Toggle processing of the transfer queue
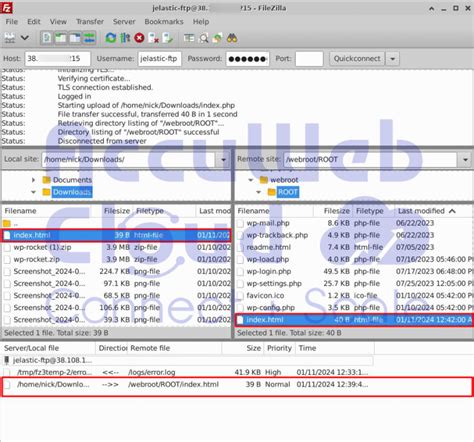 point(125,38)
